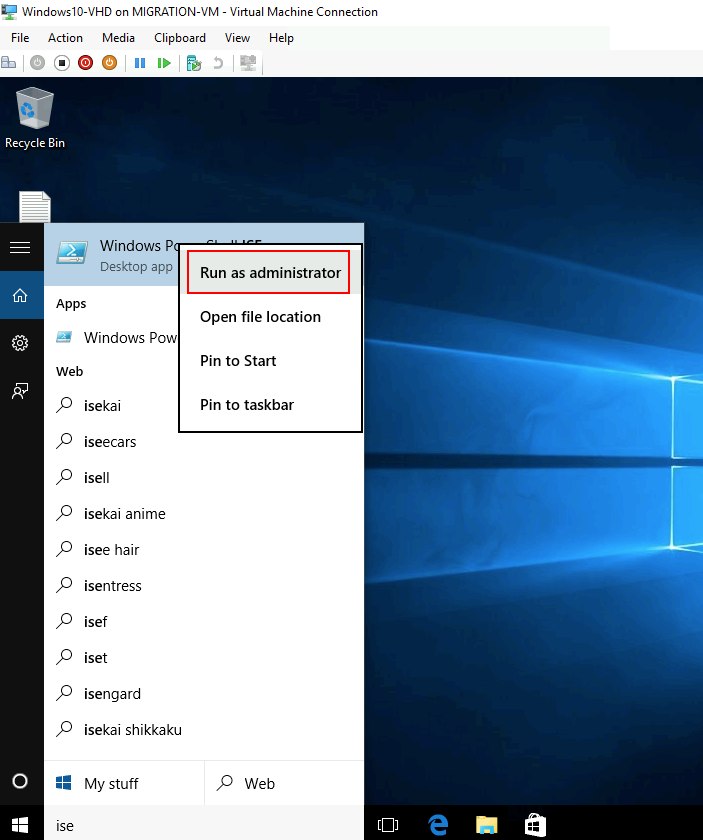This screenshot has width=703, height=840.
Task: Open the File menu
Action: click(x=20, y=38)
